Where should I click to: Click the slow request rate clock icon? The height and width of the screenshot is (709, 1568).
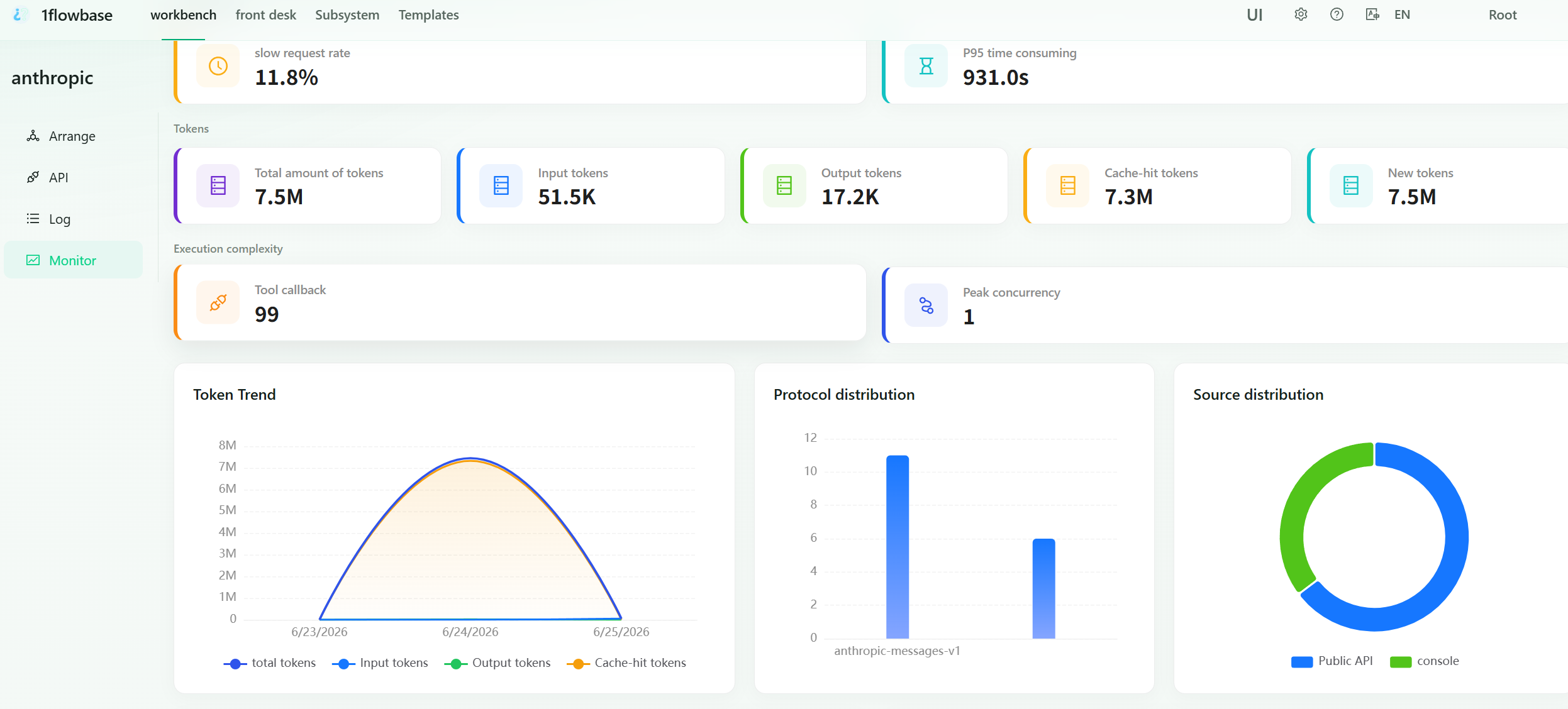[x=218, y=66]
